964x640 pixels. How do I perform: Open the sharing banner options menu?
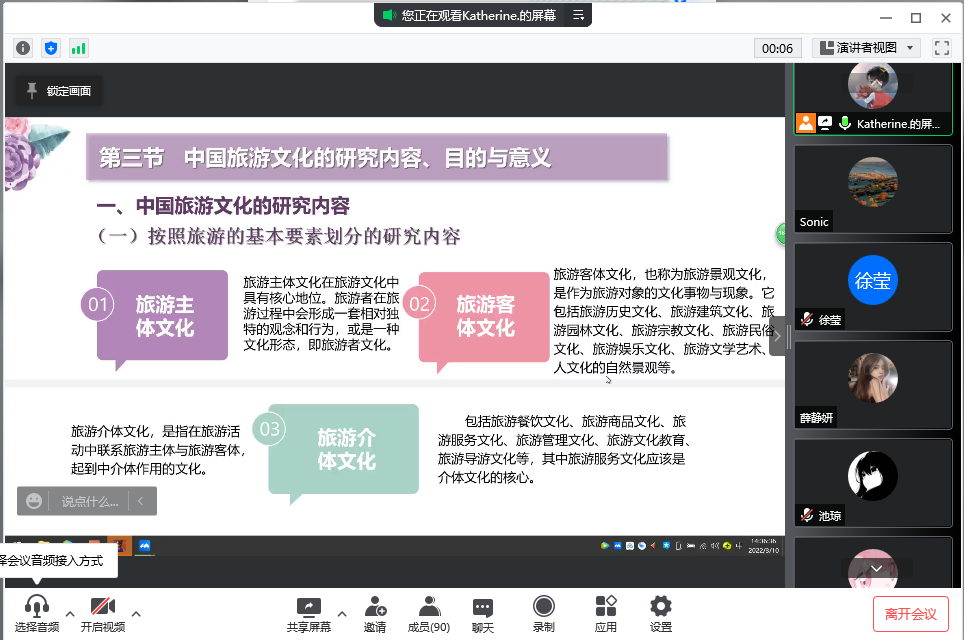(578, 16)
